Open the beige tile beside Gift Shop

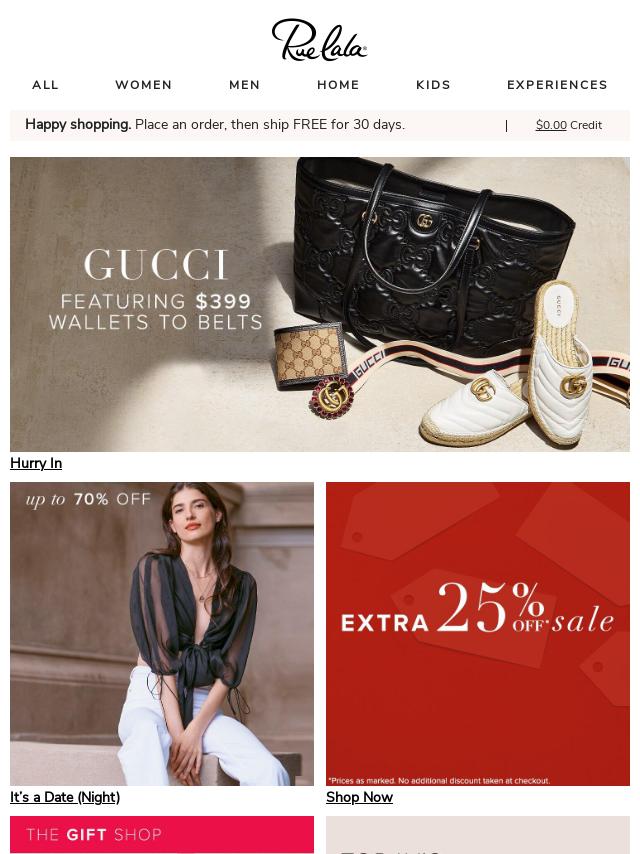point(478,835)
